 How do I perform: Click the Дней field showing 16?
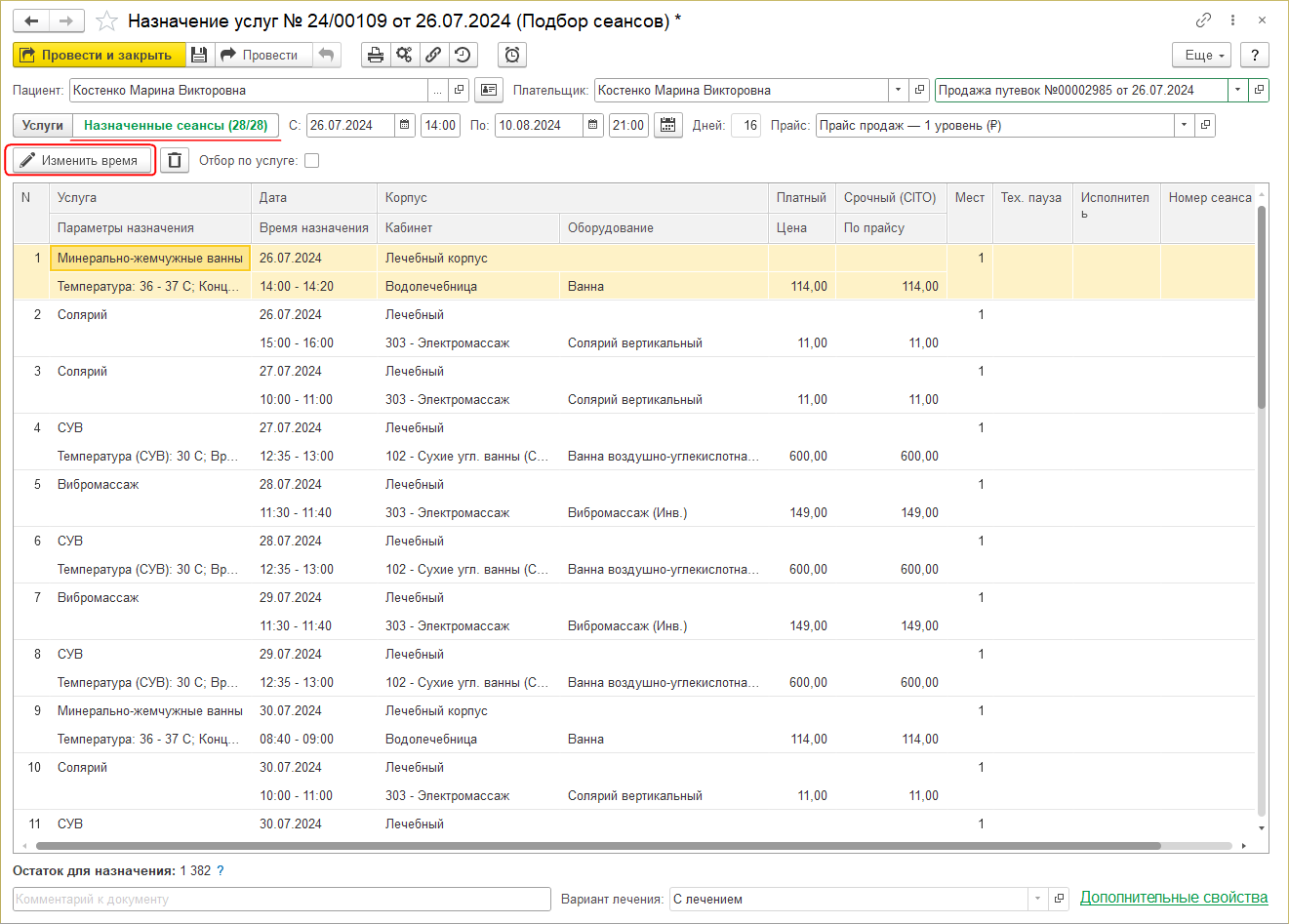745,125
